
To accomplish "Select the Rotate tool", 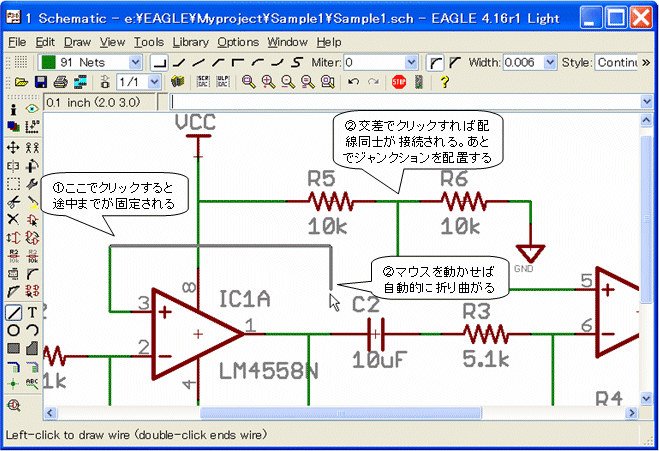I will (32, 166).
